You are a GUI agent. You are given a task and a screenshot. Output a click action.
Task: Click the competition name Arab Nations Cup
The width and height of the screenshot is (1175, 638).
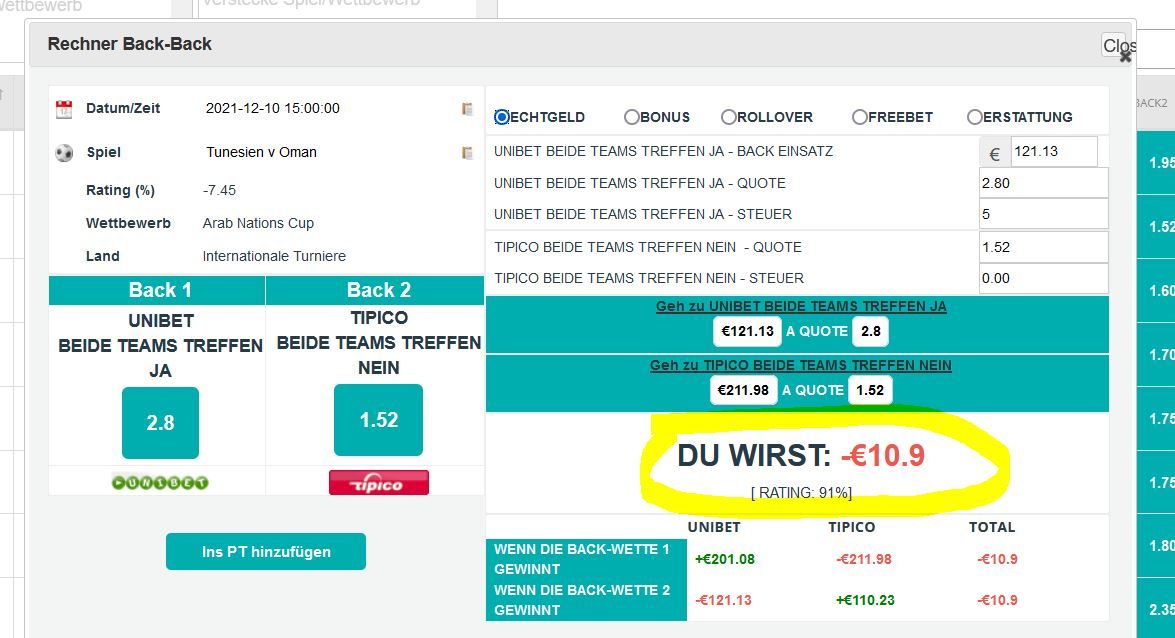coord(259,223)
